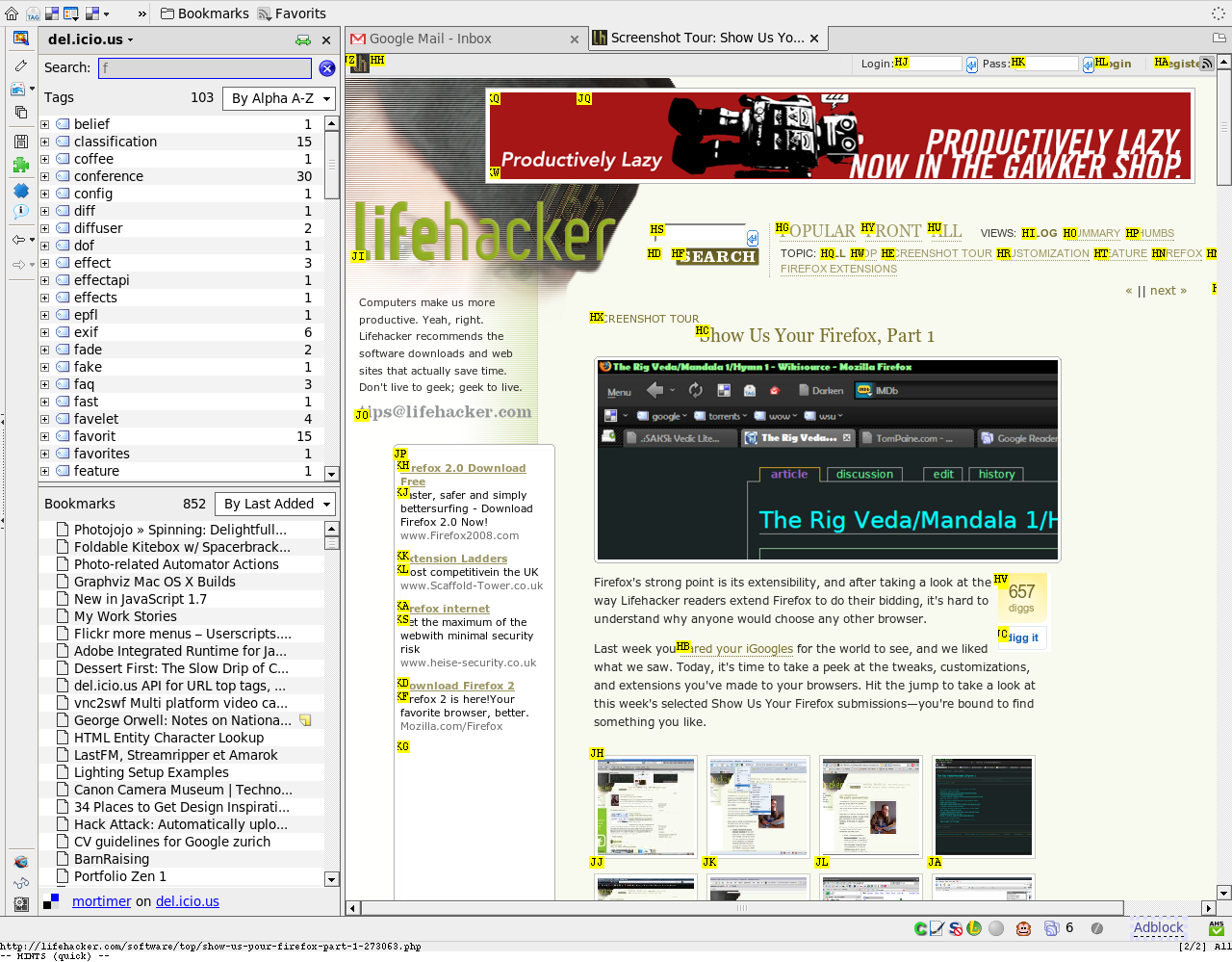This screenshot has height=962, width=1232.
Task: Open the FIREFOX EXTENSIONS topic link
Action: [x=838, y=270]
